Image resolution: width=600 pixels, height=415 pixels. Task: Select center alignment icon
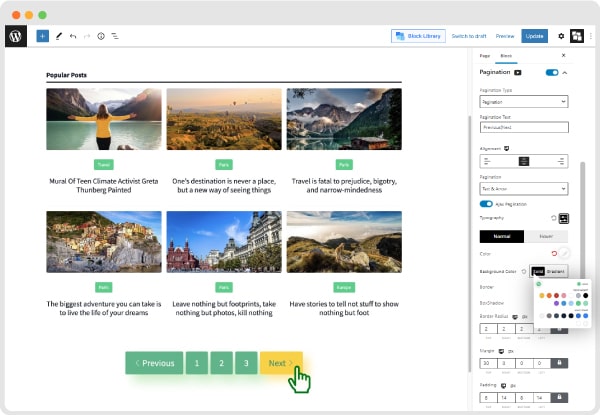click(x=522, y=160)
